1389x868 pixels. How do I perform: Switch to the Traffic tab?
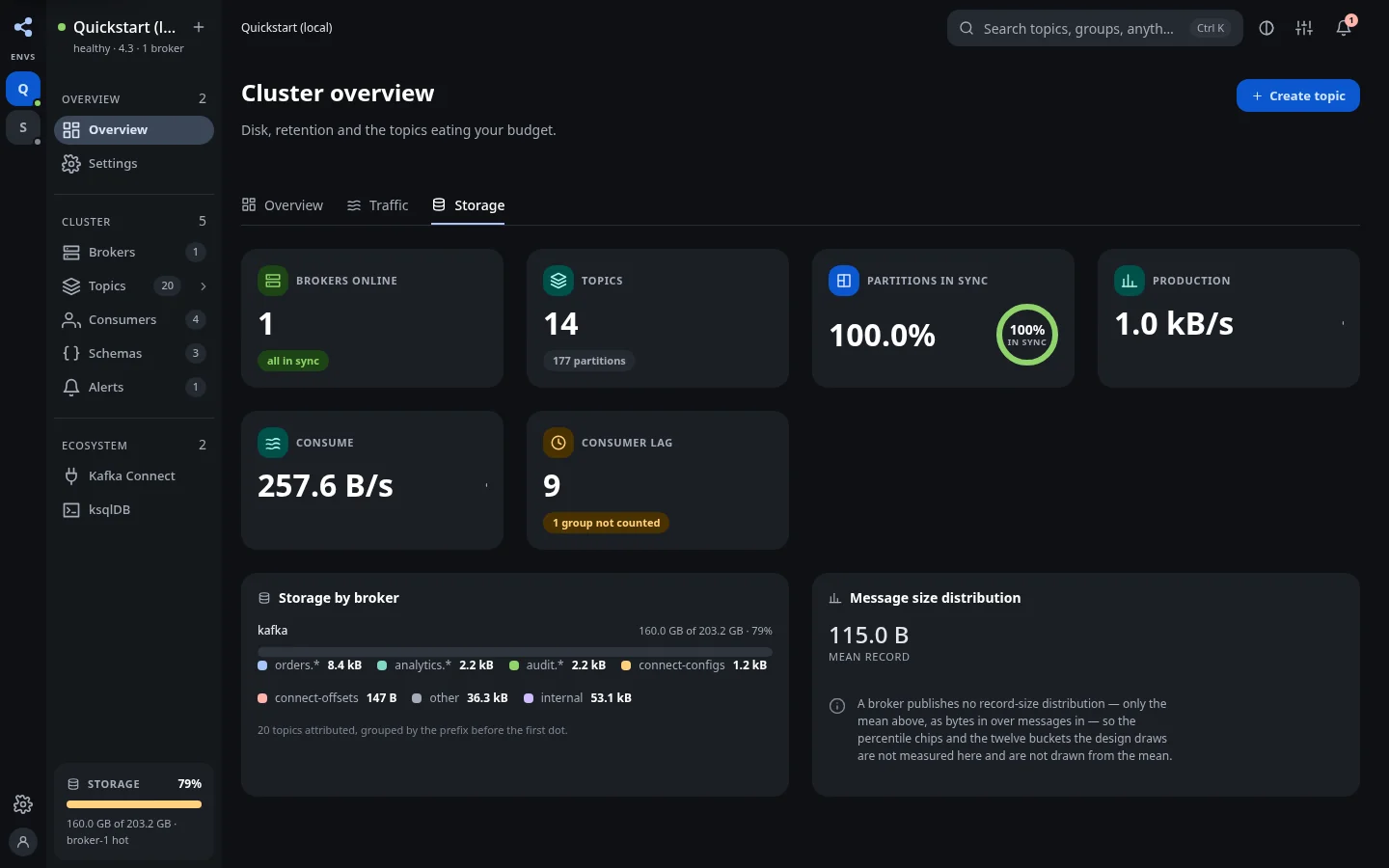click(x=377, y=205)
